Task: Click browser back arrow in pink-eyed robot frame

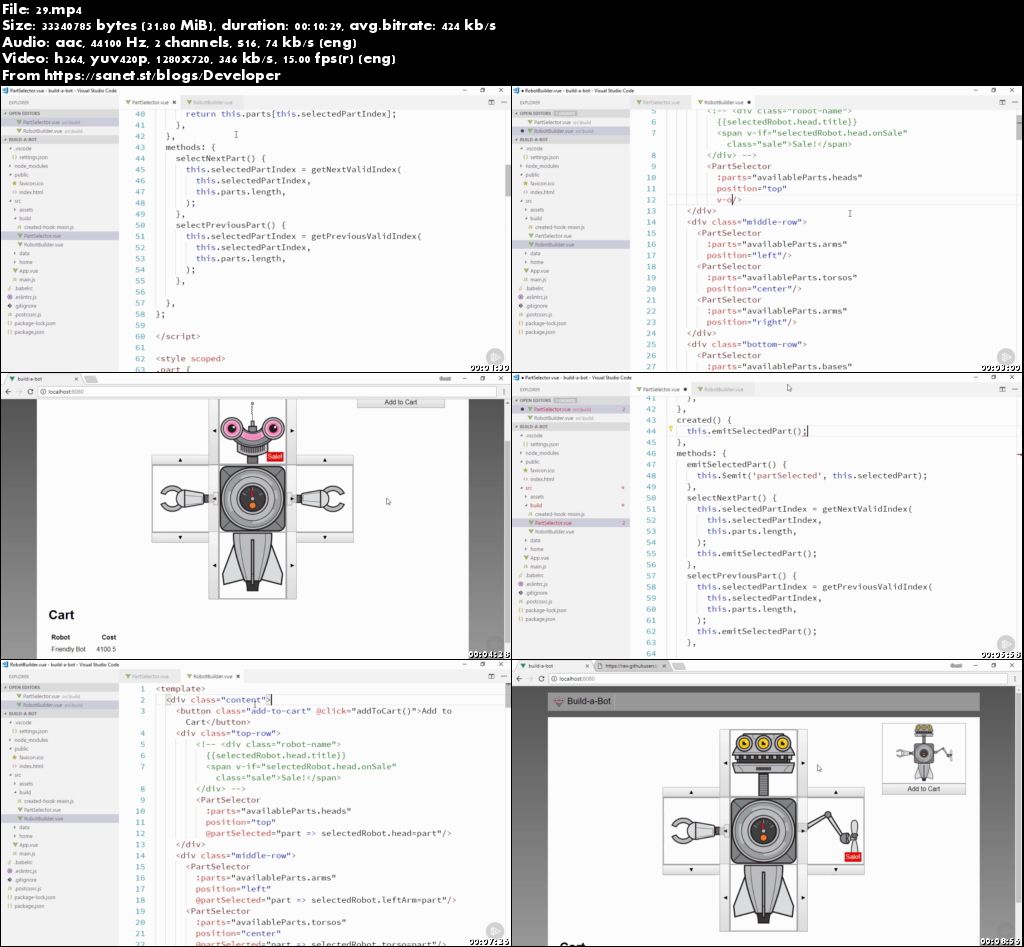Action: click(x=8, y=392)
